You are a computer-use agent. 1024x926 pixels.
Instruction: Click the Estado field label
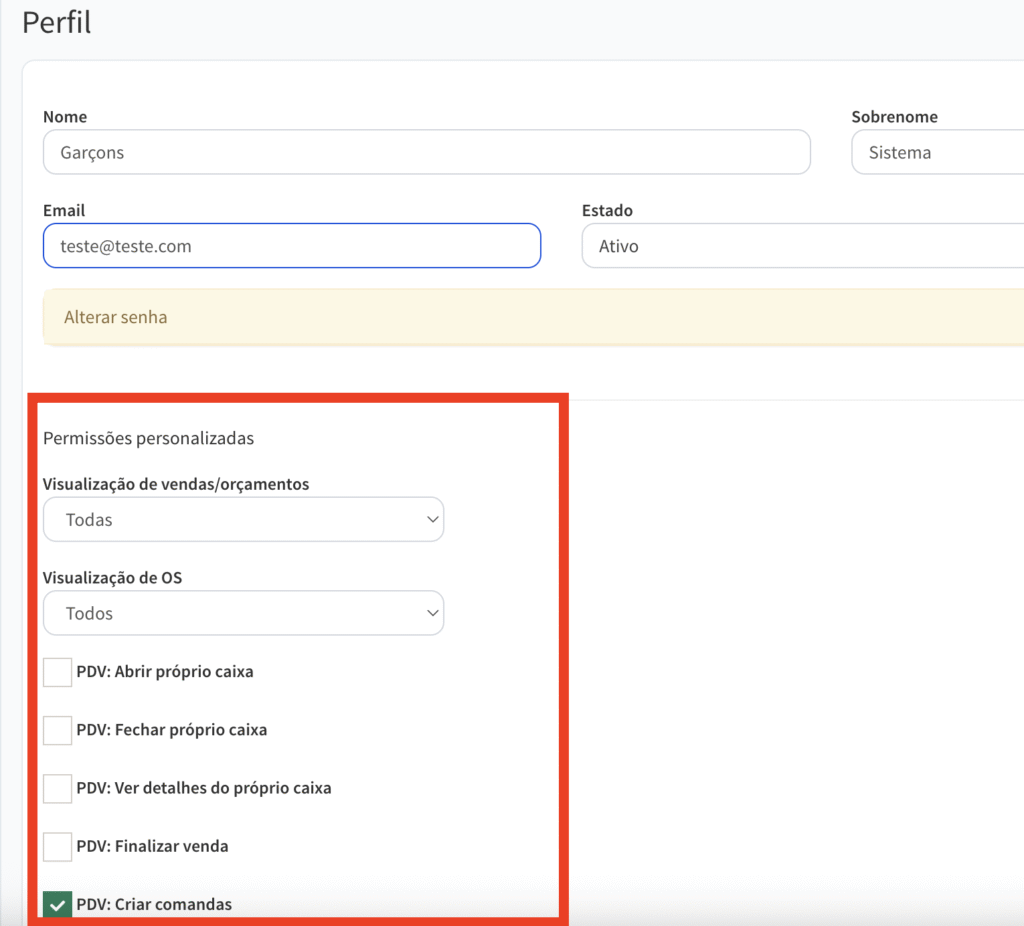pos(607,211)
